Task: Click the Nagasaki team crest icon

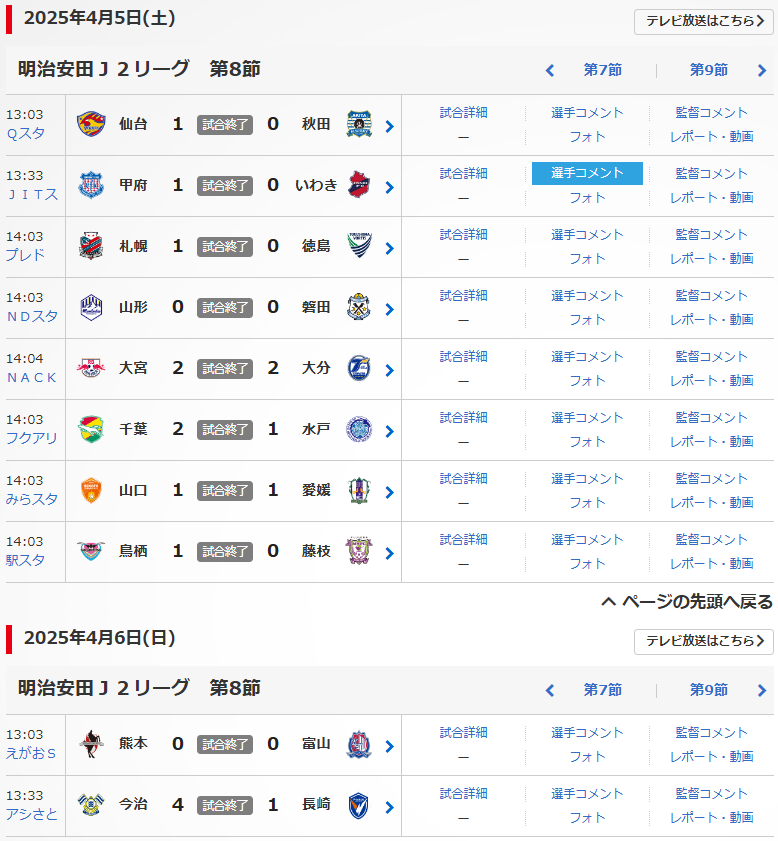Action: click(x=359, y=806)
